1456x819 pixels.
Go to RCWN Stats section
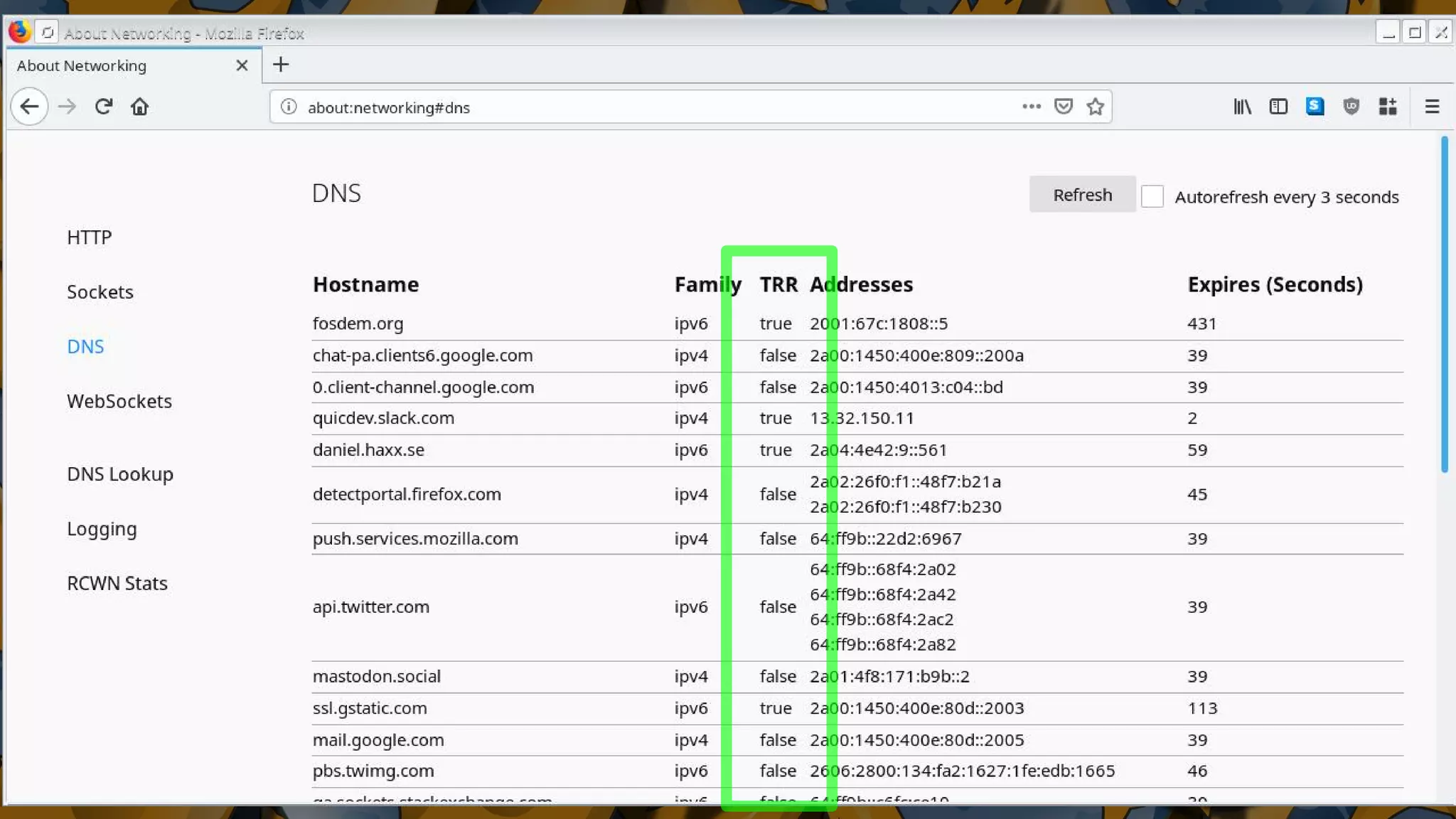pyautogui.click(x=117, y=584)
